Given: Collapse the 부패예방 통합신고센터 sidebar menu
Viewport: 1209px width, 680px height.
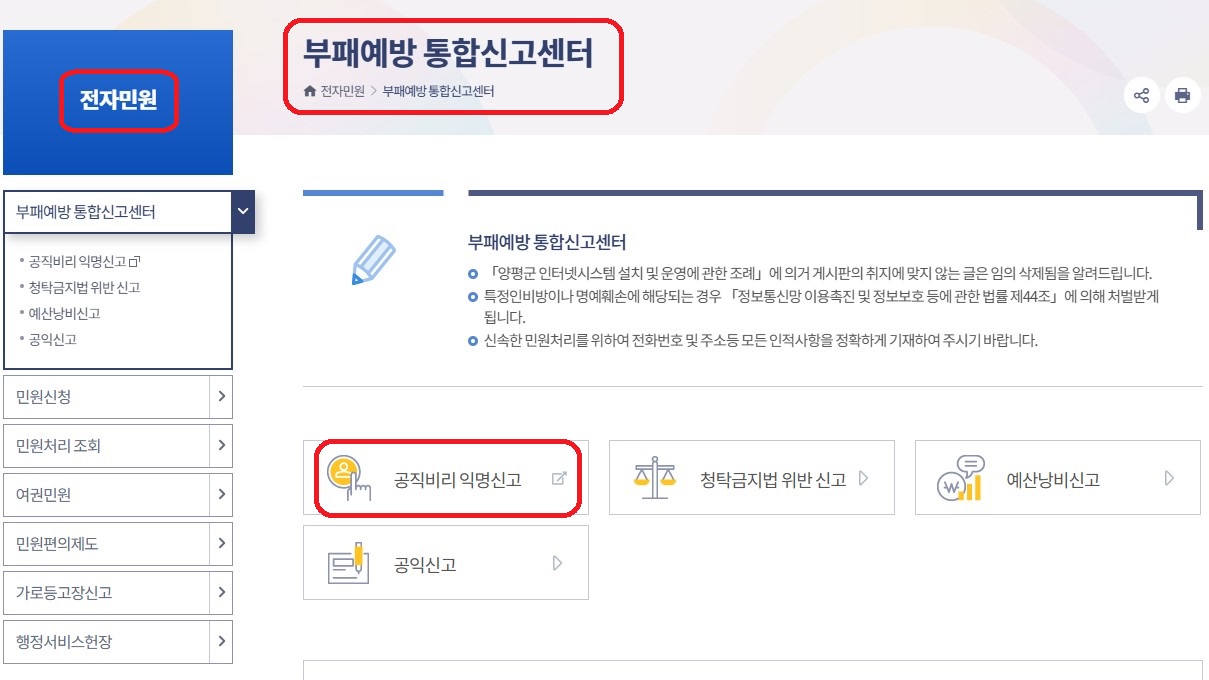Looking at the screenshot, I should click(x=243, y=212).
